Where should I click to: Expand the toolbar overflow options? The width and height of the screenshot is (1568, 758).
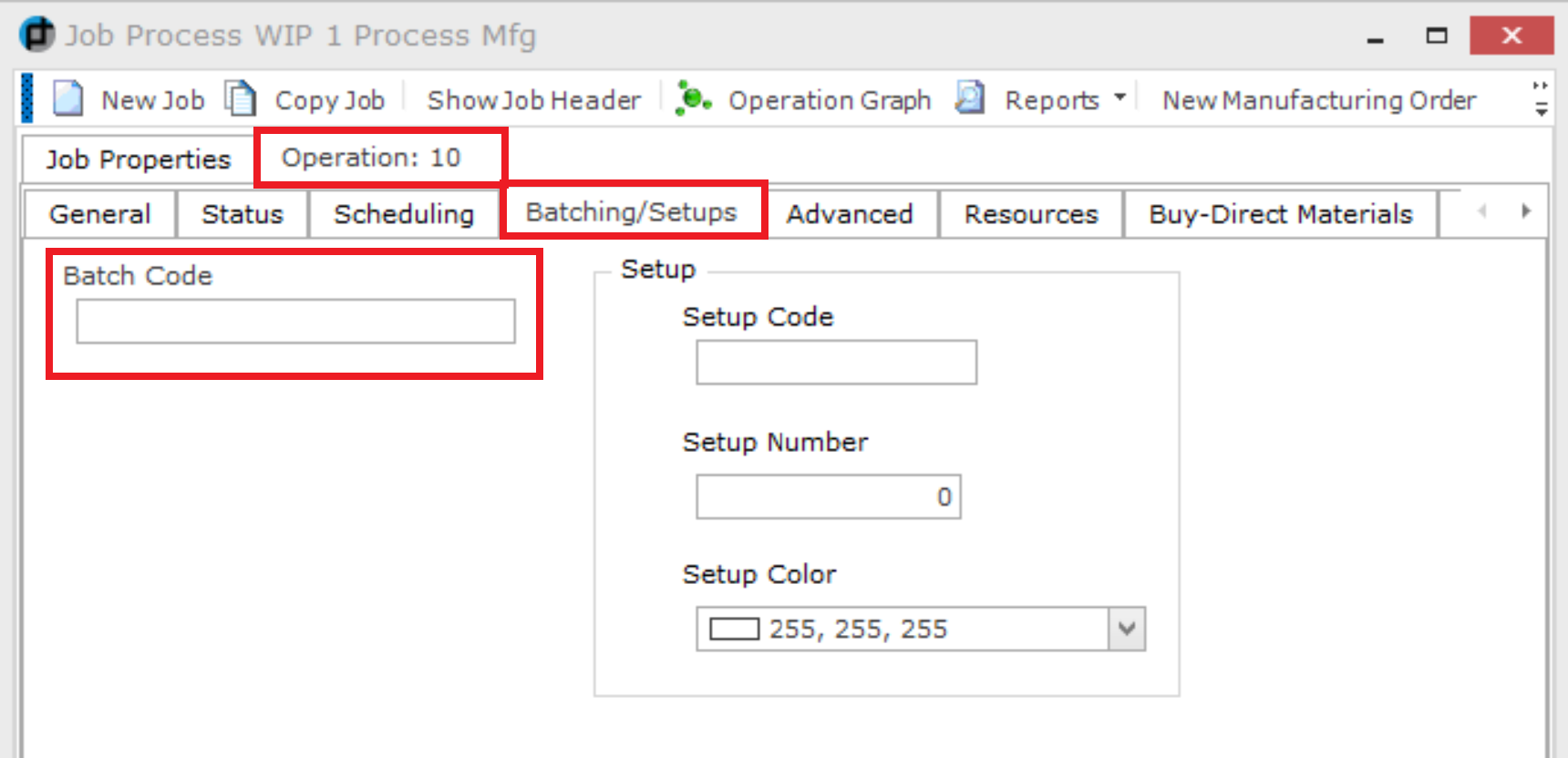pos(1541,98)
